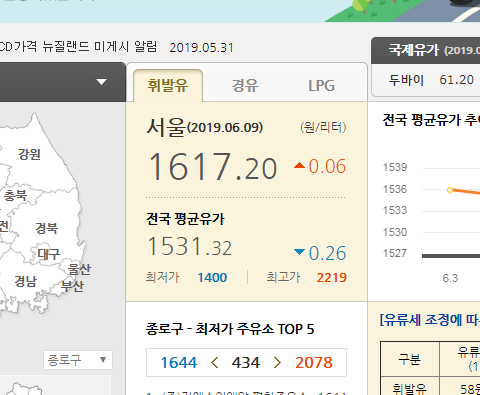Click the down triangle beside 0.26
This screenshot has width=480, height=395.
pos(299,252)
